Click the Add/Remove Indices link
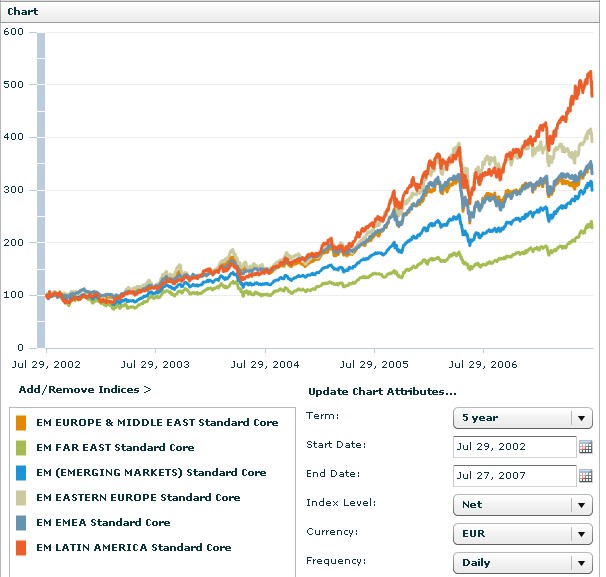606x577 pixels. 85,389
